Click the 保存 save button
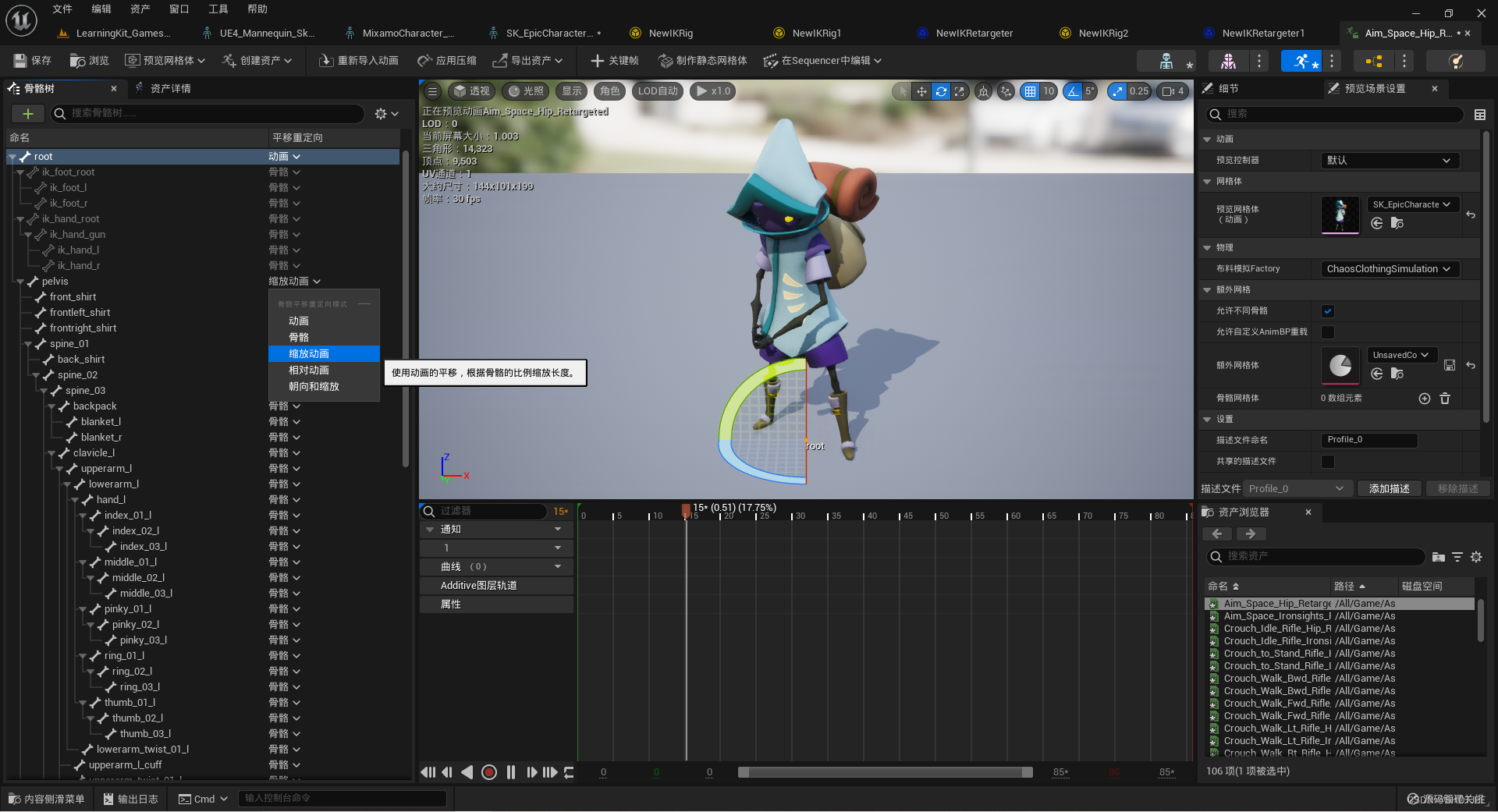 tap(33, 61)
